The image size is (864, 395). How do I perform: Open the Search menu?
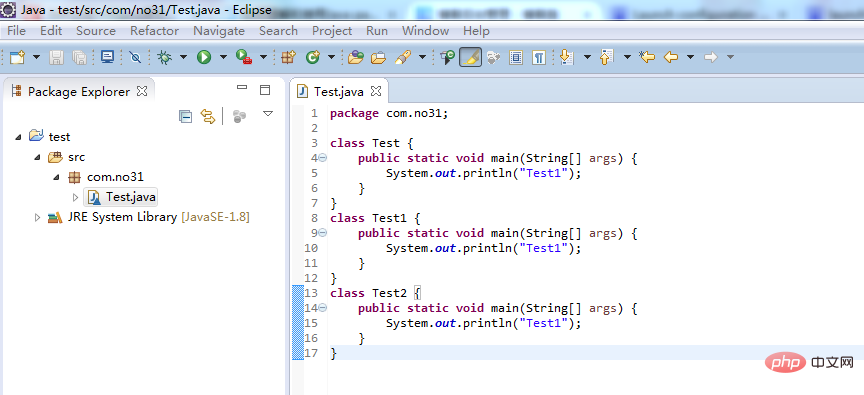[278, 31]
